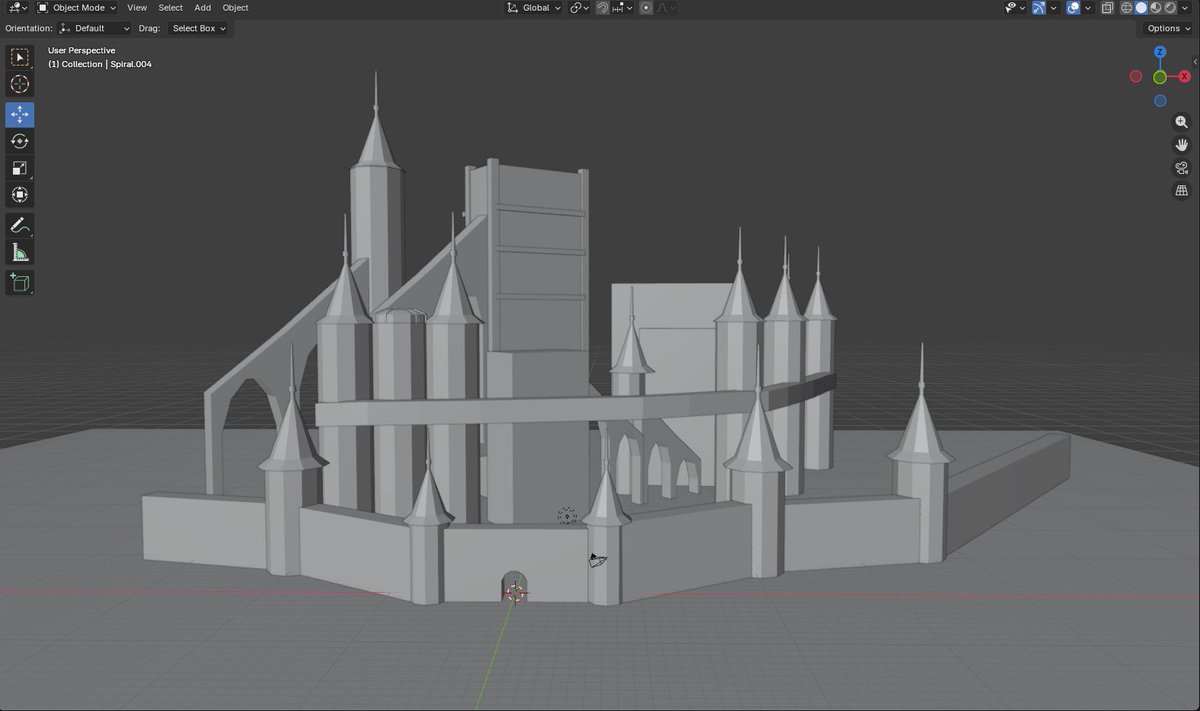Image resolution: width=1200 pixels, height=711 pixels.
Task: Open the snapping options dropdown
Action: (x=621, y=8)
